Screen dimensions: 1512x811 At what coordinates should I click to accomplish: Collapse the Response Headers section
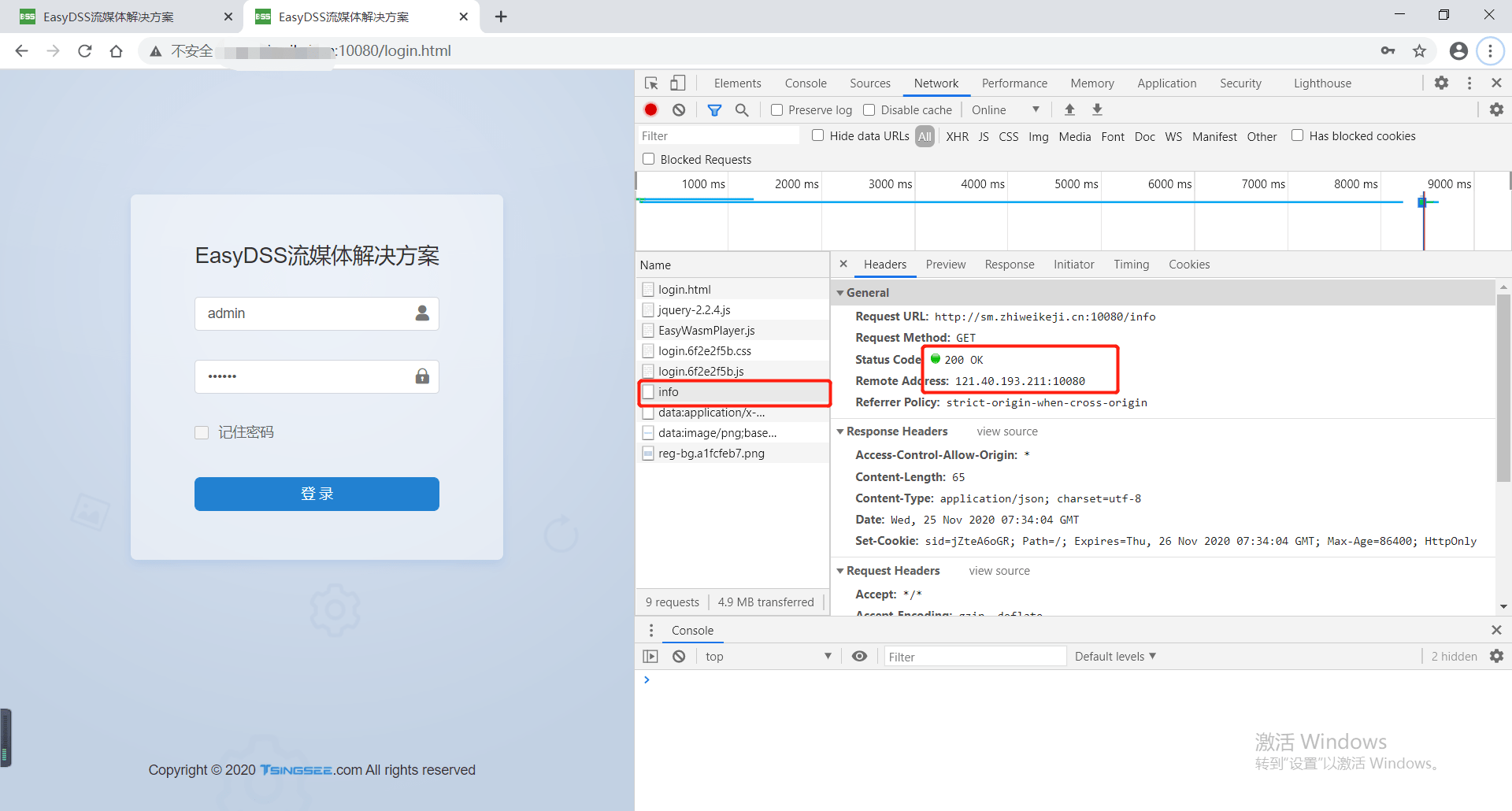(x=840, y=431)
